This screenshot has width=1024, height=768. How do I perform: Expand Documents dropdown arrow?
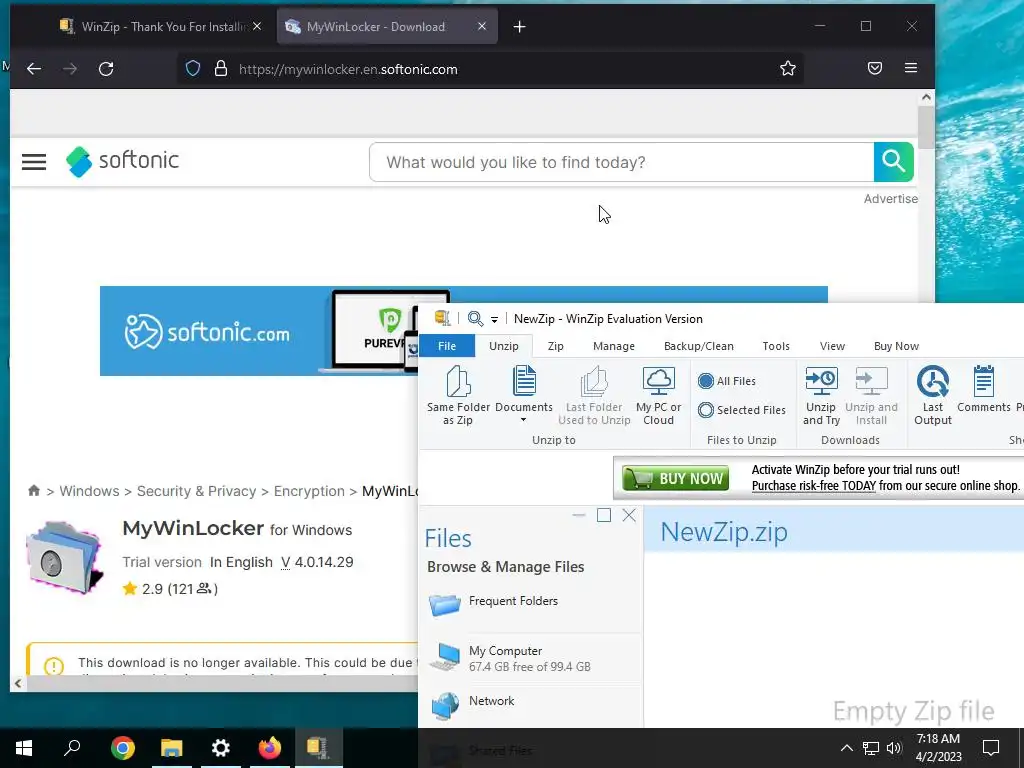tap(523, 420)
